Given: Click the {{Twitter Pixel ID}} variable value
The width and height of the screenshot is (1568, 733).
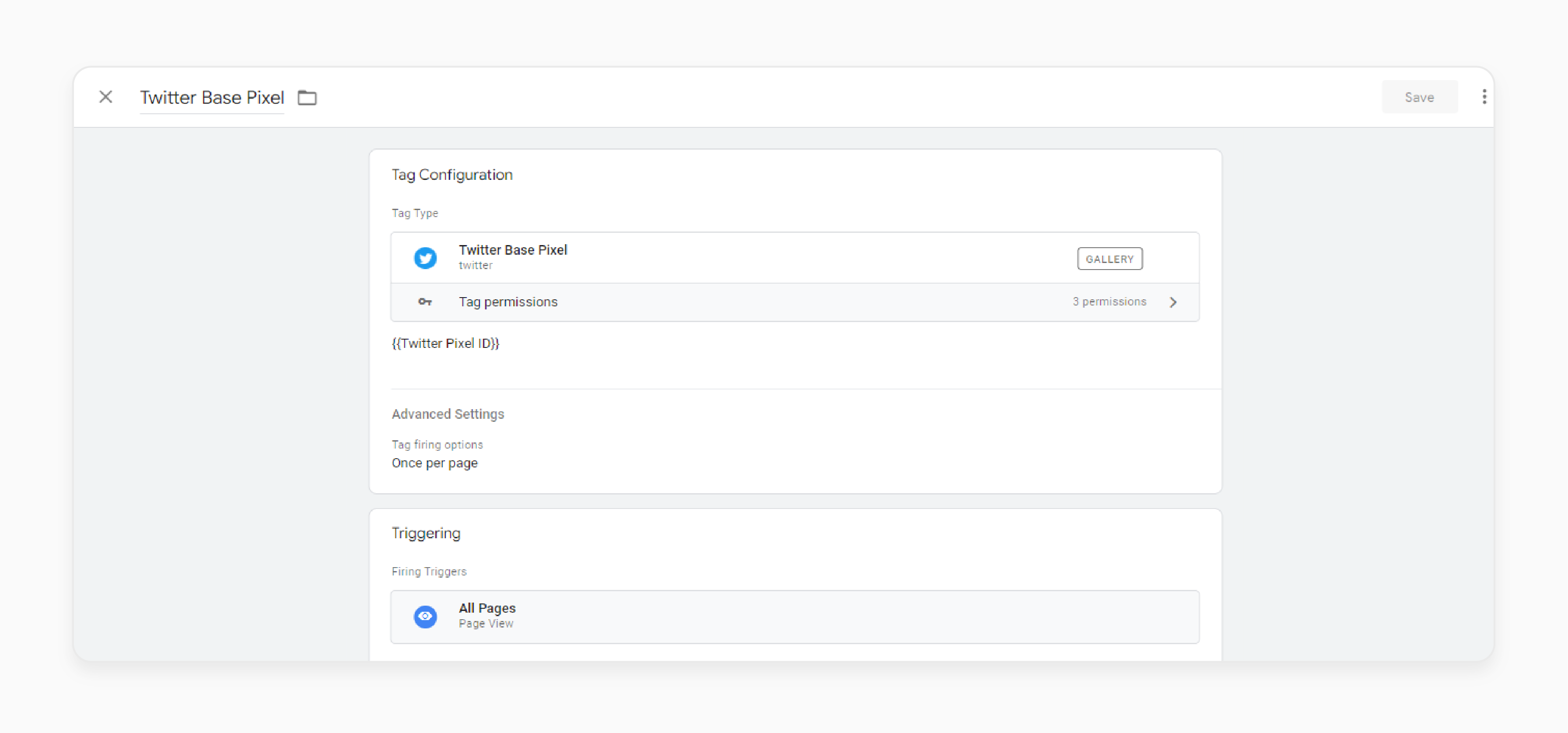Looking at the screenshot, I should point(445,344).
